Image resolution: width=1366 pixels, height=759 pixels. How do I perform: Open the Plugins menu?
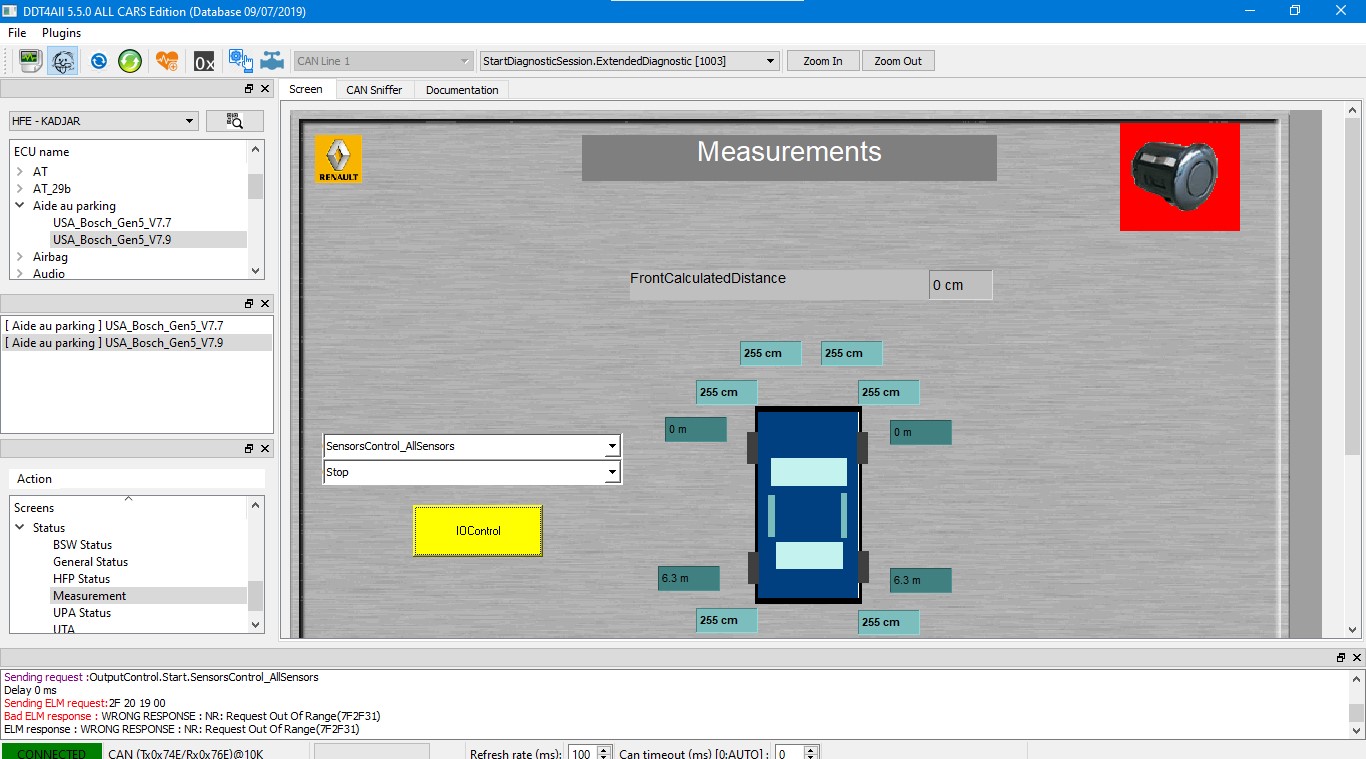62,33
